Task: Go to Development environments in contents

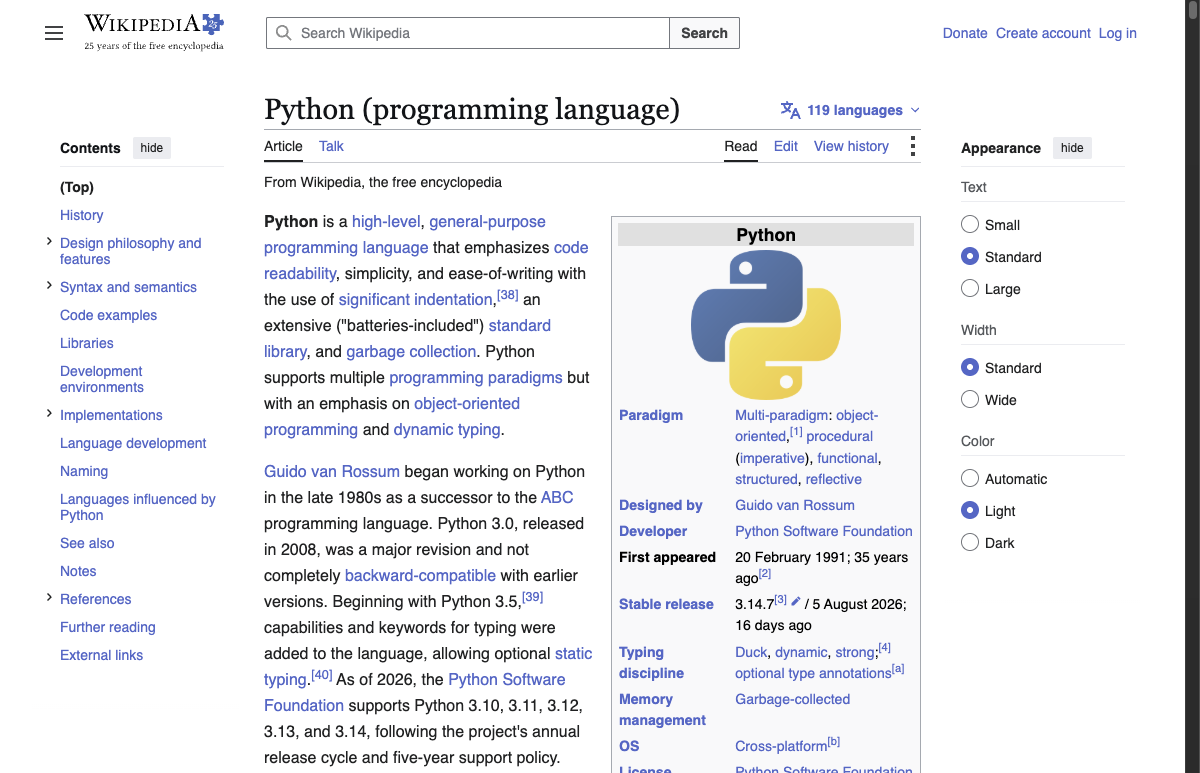Action: click(x=102, y=379)
